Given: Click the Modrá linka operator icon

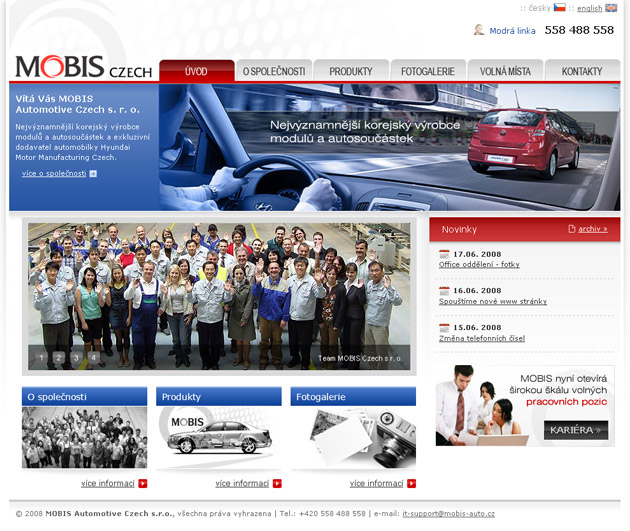Looking at the screenshot, I should tap(479, 30).
